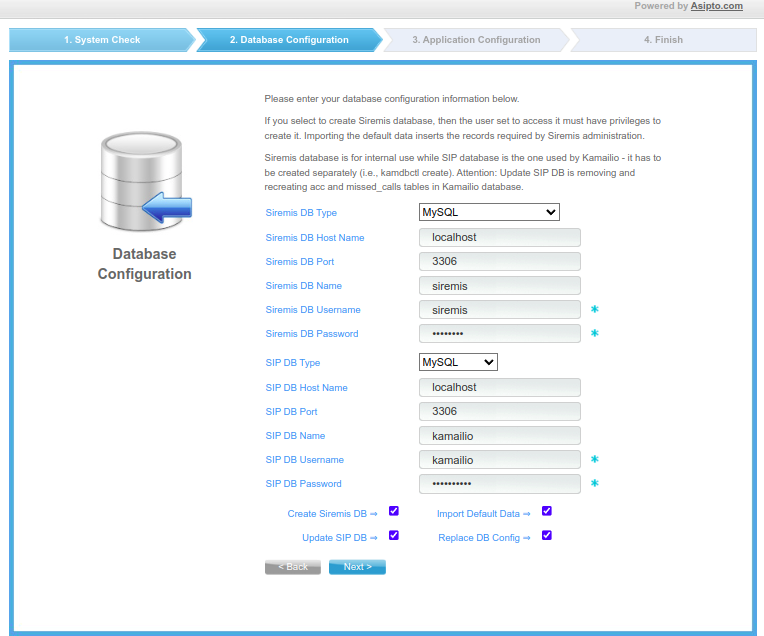Screen dimensions: 764x636
Task: Click the SIP DB Password label
Action: tap(304, 484)
